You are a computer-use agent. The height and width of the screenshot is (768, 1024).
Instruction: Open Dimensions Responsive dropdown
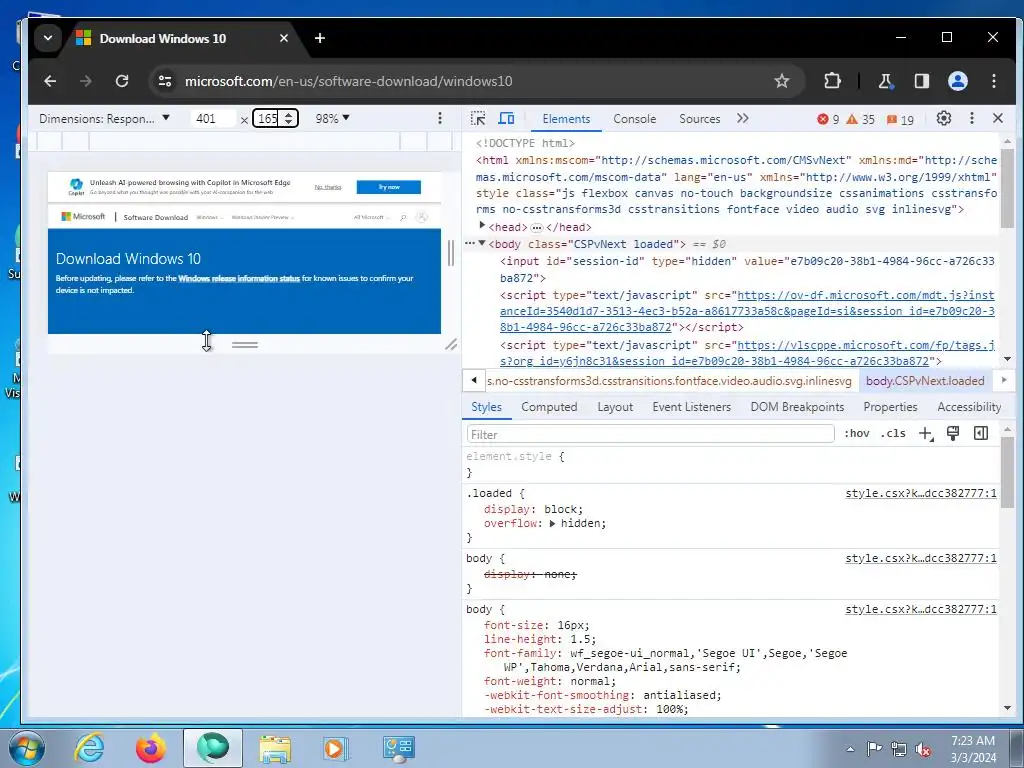pyautogui.click(x=104, y=118)
